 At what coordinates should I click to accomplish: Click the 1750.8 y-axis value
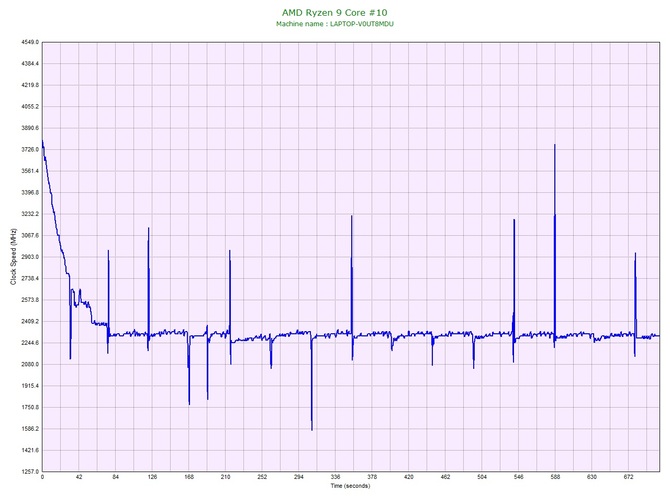[29, 407]
